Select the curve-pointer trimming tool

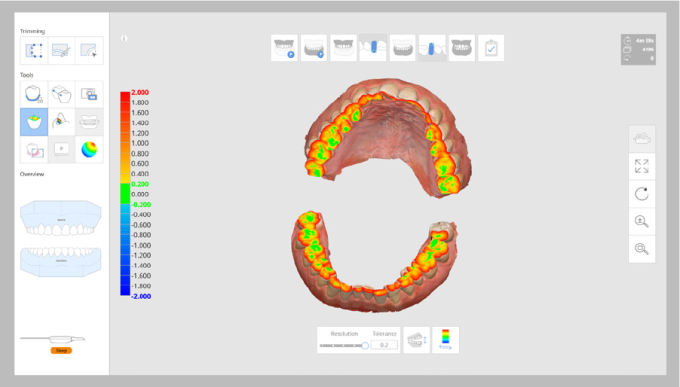pos(89,51)
